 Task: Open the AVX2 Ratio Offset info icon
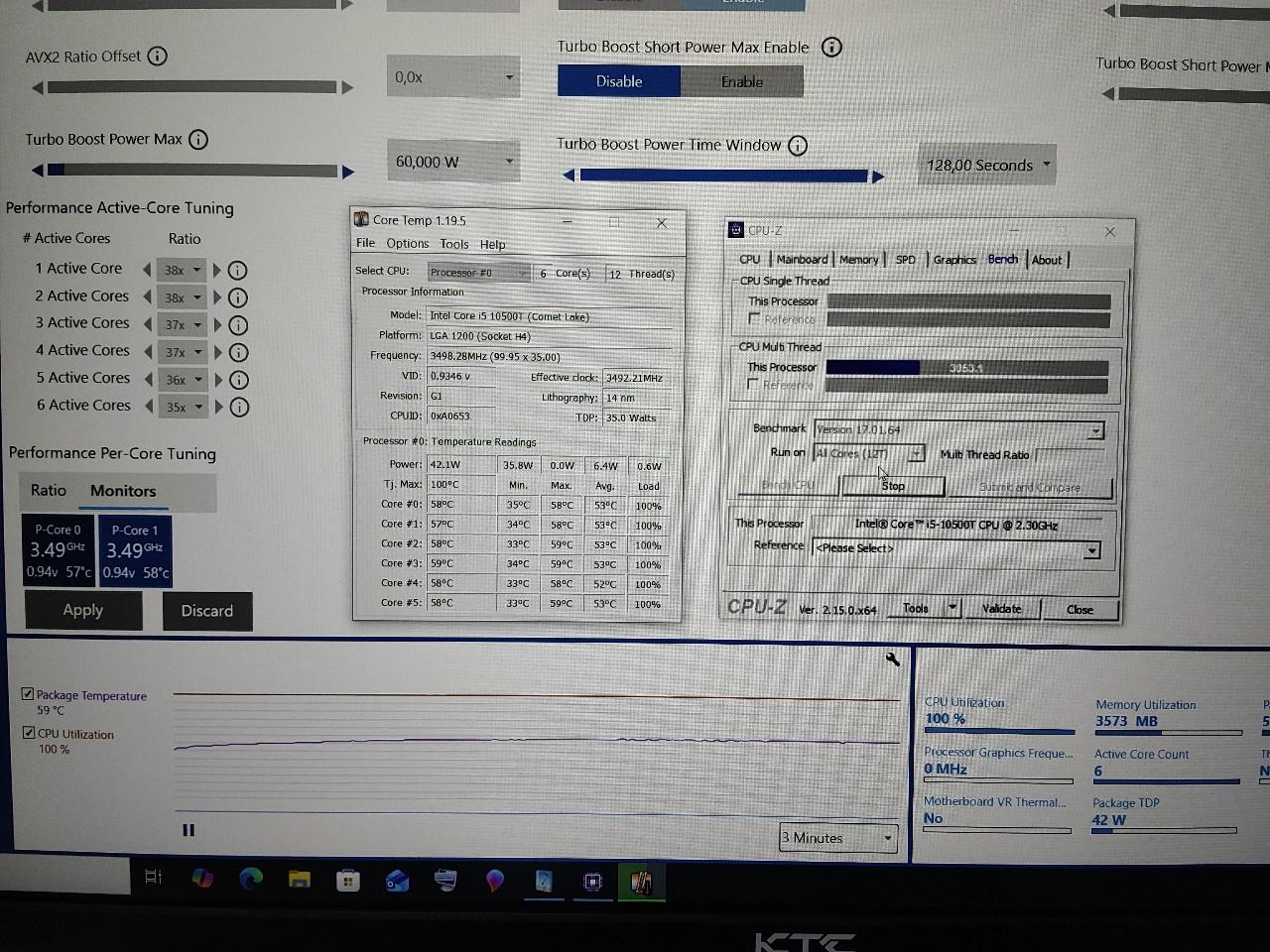coord(157,57)
